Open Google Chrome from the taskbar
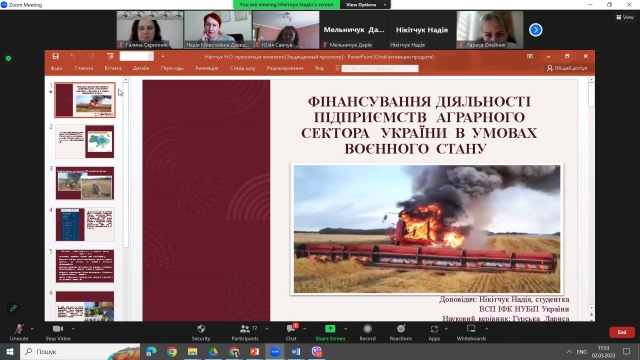 tap(172, 351)
